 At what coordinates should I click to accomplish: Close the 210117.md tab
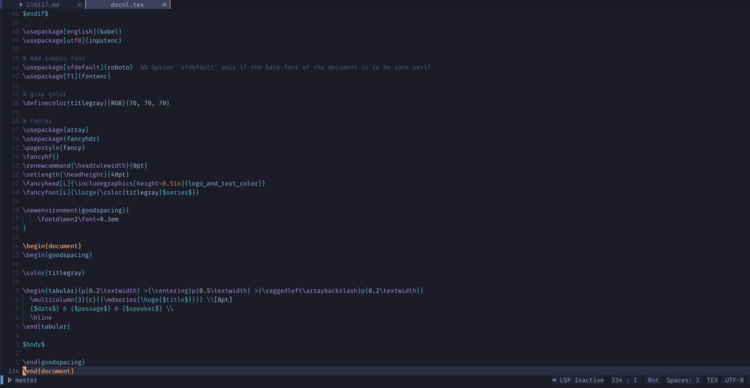79,4
